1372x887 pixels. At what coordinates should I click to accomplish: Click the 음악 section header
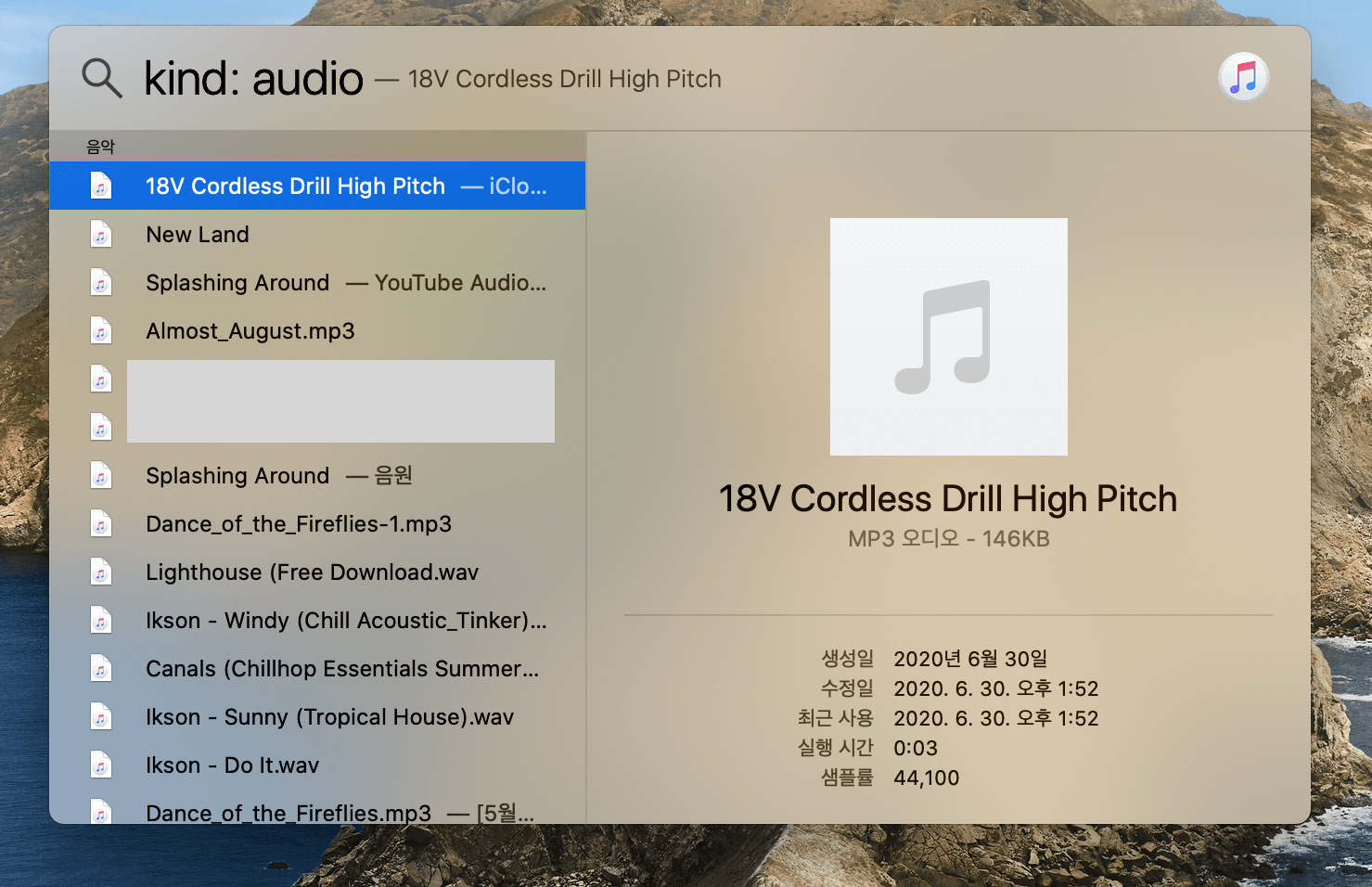coord(100,147)
